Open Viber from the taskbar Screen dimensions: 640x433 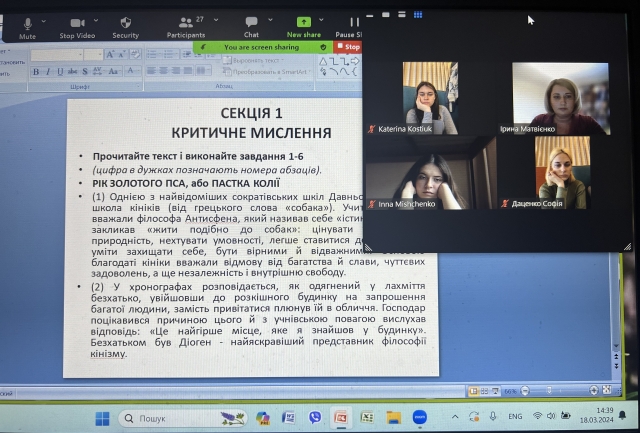click(x=315, y=417)
